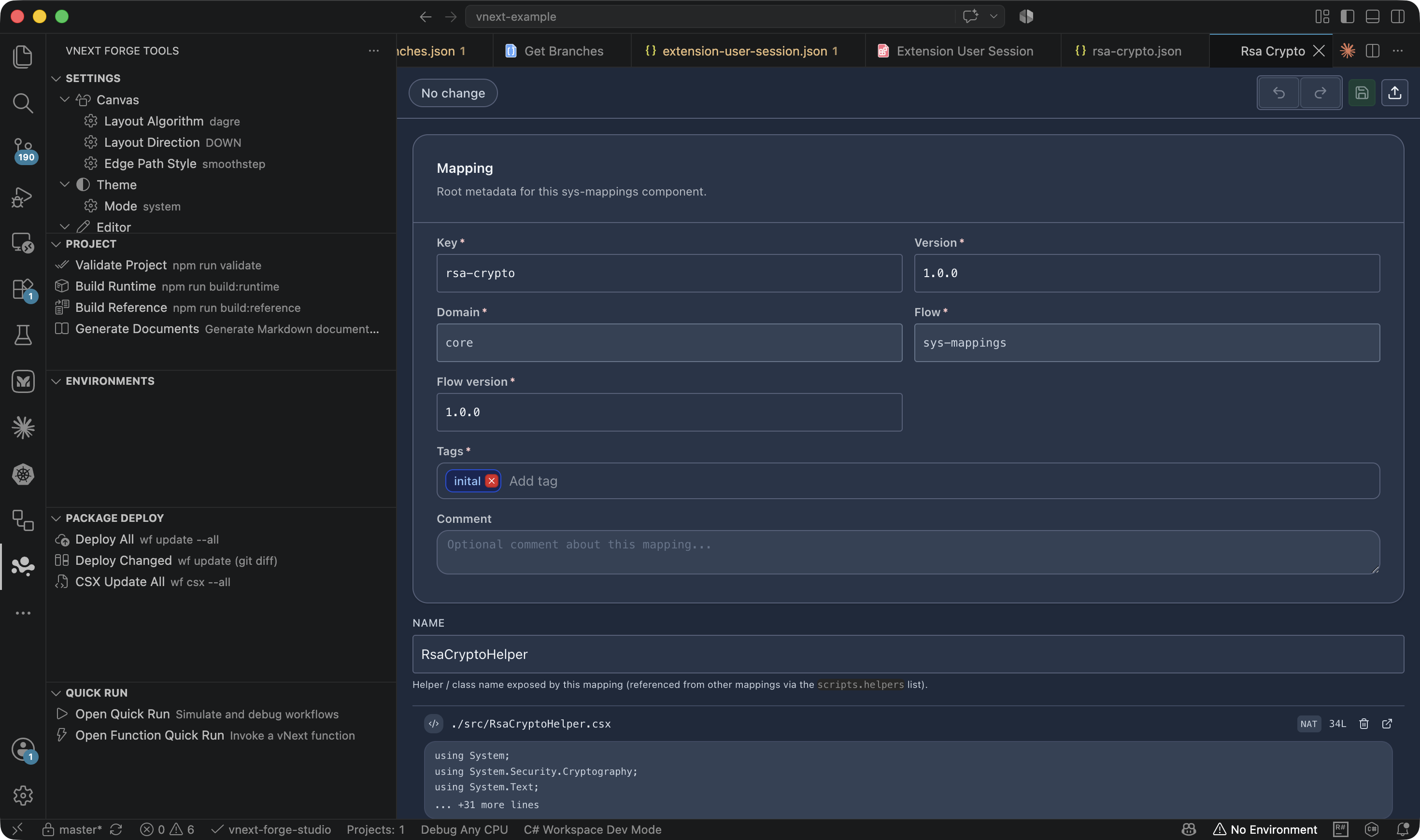
Task: Collapse the PROJECT section
Action: [56, 244]
